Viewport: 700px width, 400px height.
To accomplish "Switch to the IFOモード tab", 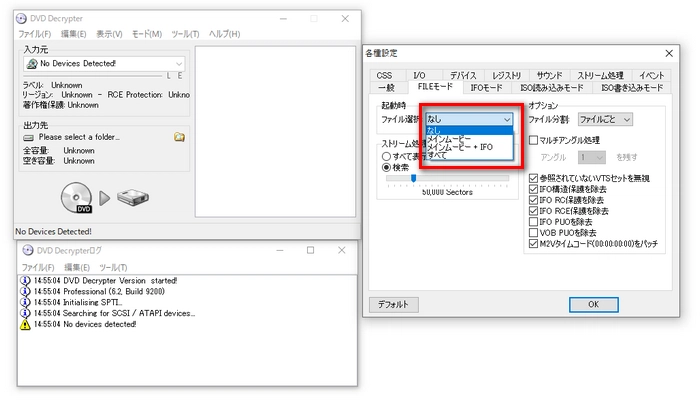I will click(486, 88).
